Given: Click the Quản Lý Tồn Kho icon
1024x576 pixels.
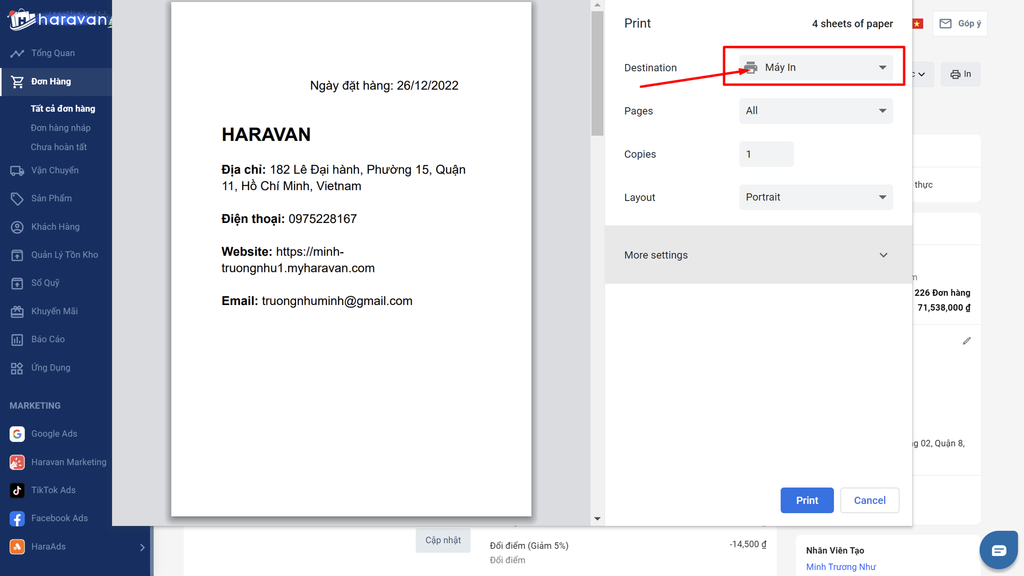Looking at the screenshot, I should click(17, 255).
